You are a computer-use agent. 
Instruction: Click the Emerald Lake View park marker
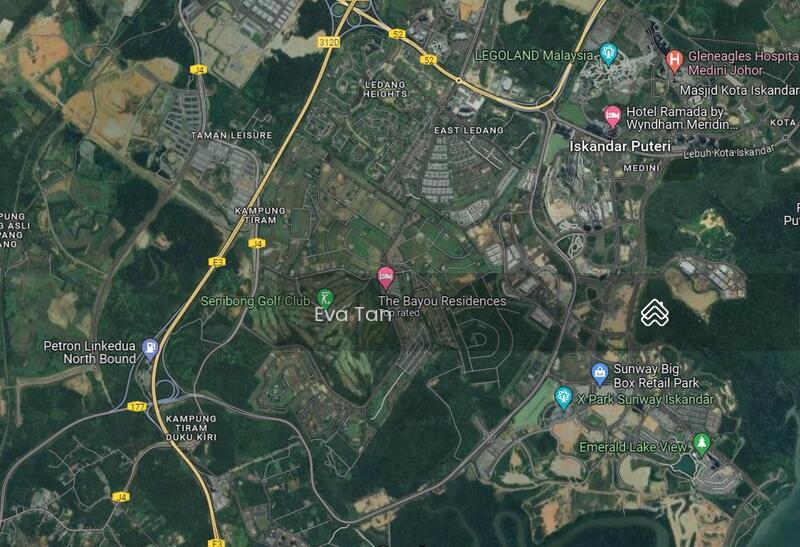(702, 444)
